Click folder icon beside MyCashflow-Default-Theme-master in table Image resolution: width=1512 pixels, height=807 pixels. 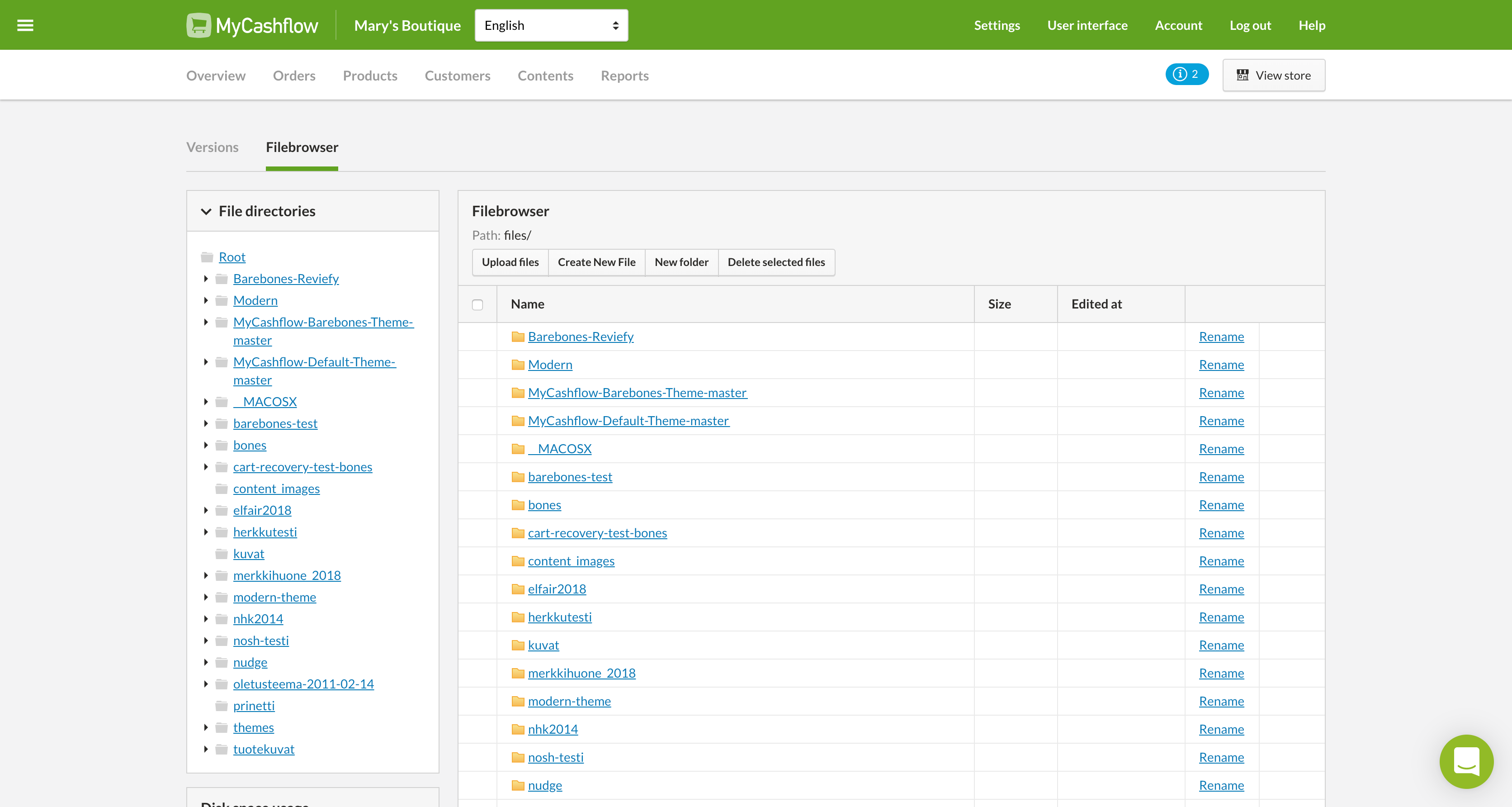(518, 421)
